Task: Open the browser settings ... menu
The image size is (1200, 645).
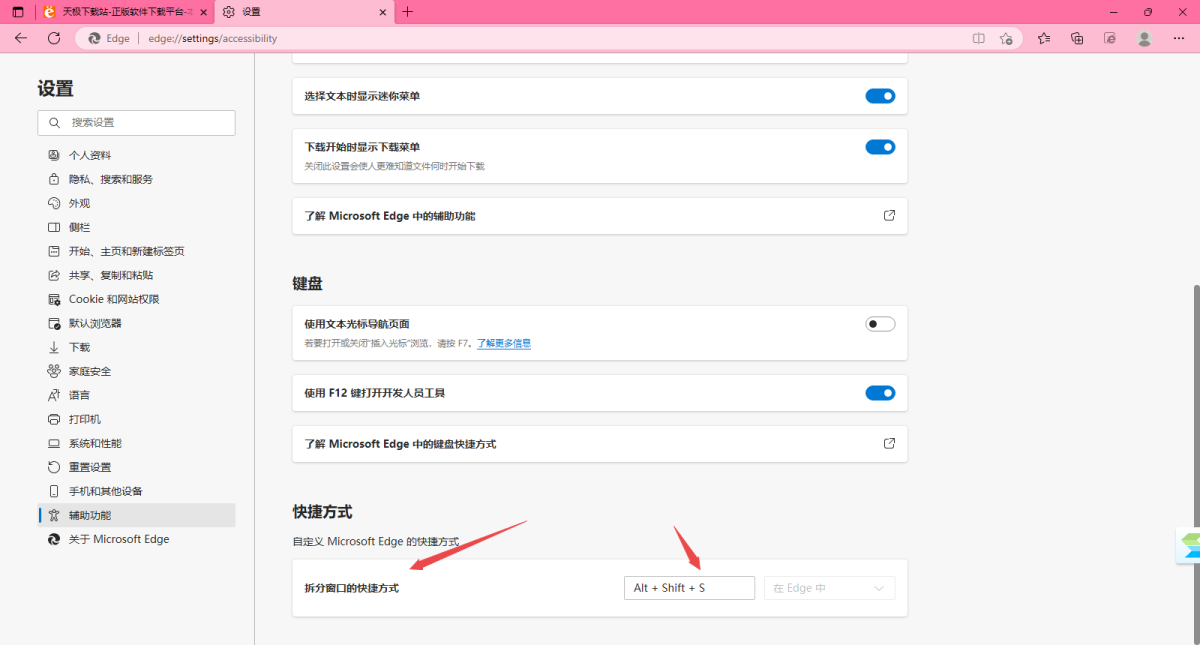Action: pos(1178,38)
